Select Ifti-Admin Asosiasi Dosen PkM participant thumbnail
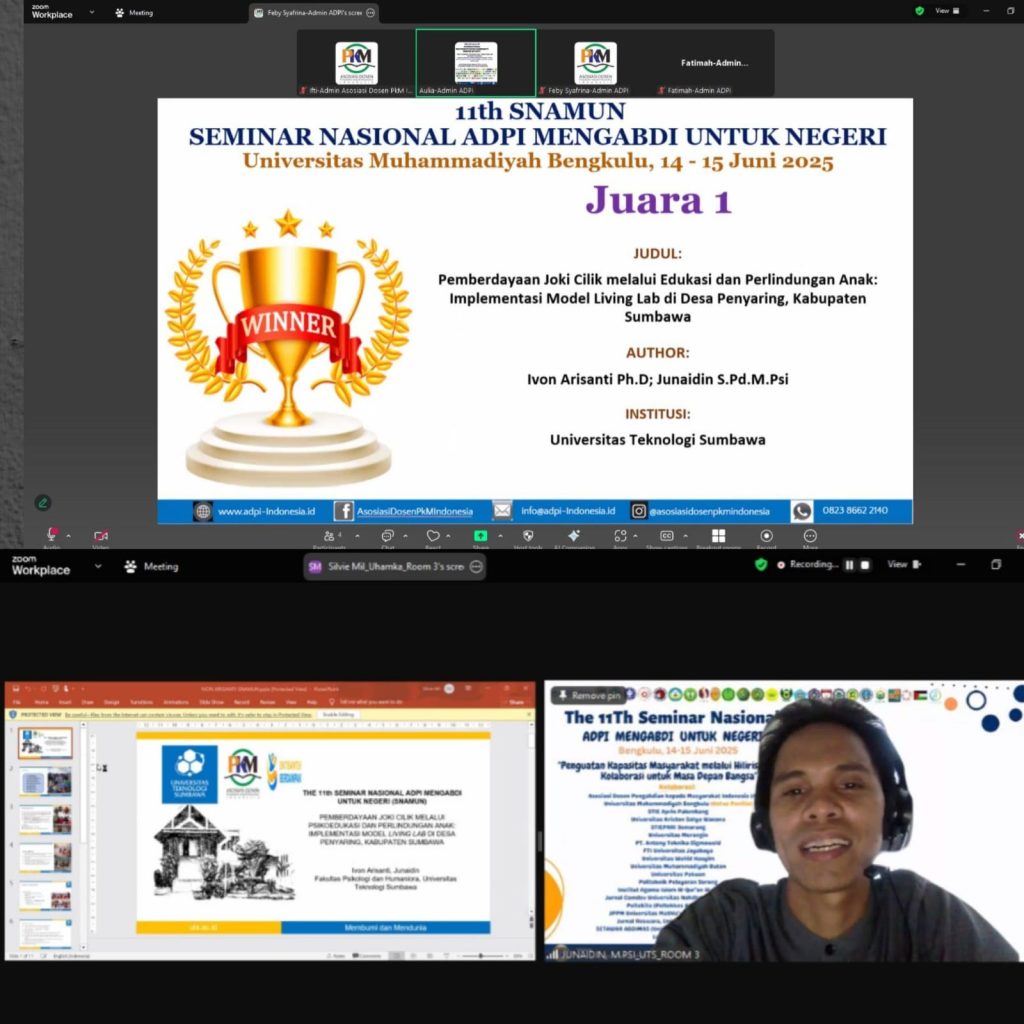The height and width of the screenshot is (1024, 1024). click(x=357, y=63)
